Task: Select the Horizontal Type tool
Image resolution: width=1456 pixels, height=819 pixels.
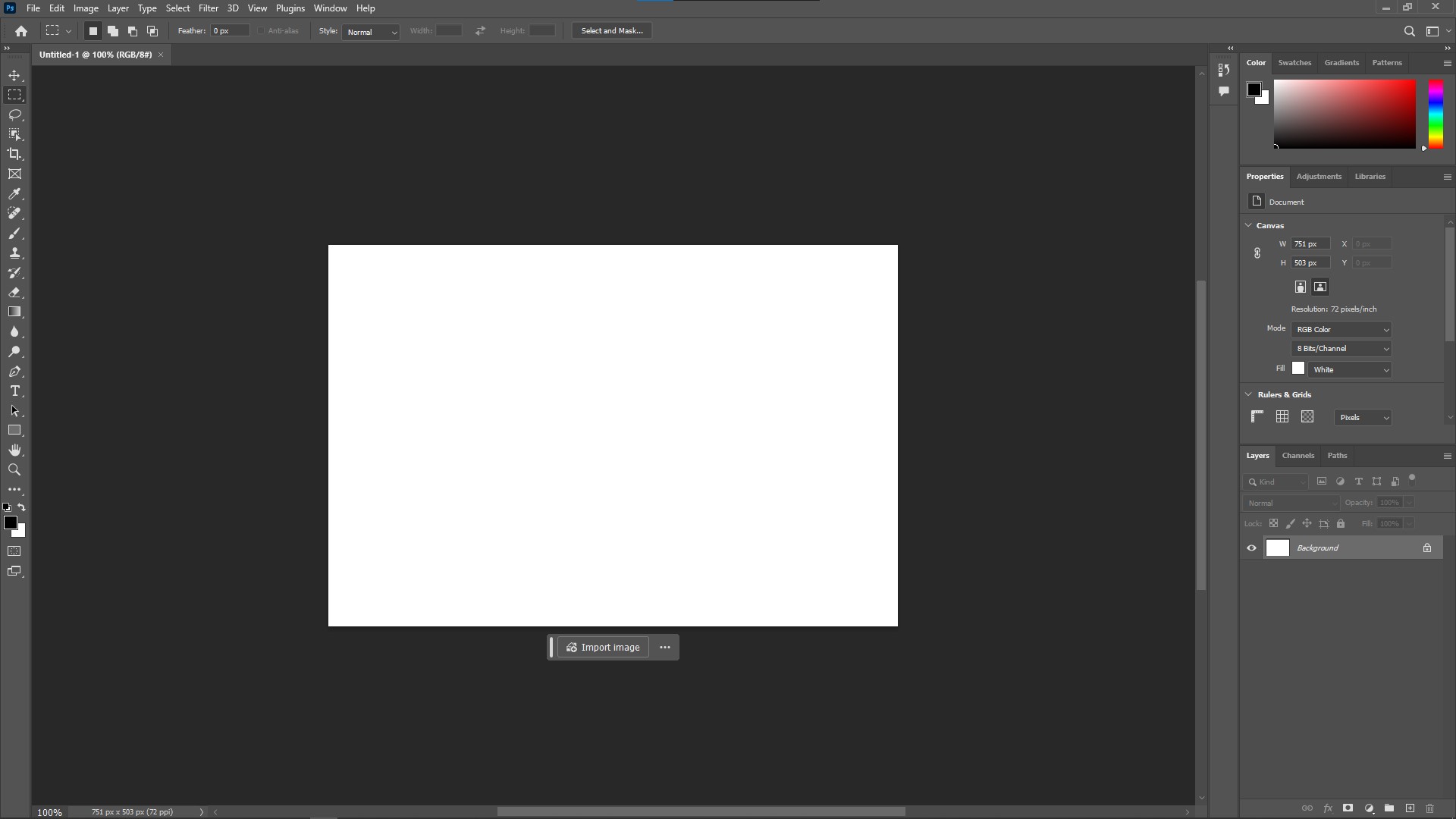Action: (x=14, y=391)
